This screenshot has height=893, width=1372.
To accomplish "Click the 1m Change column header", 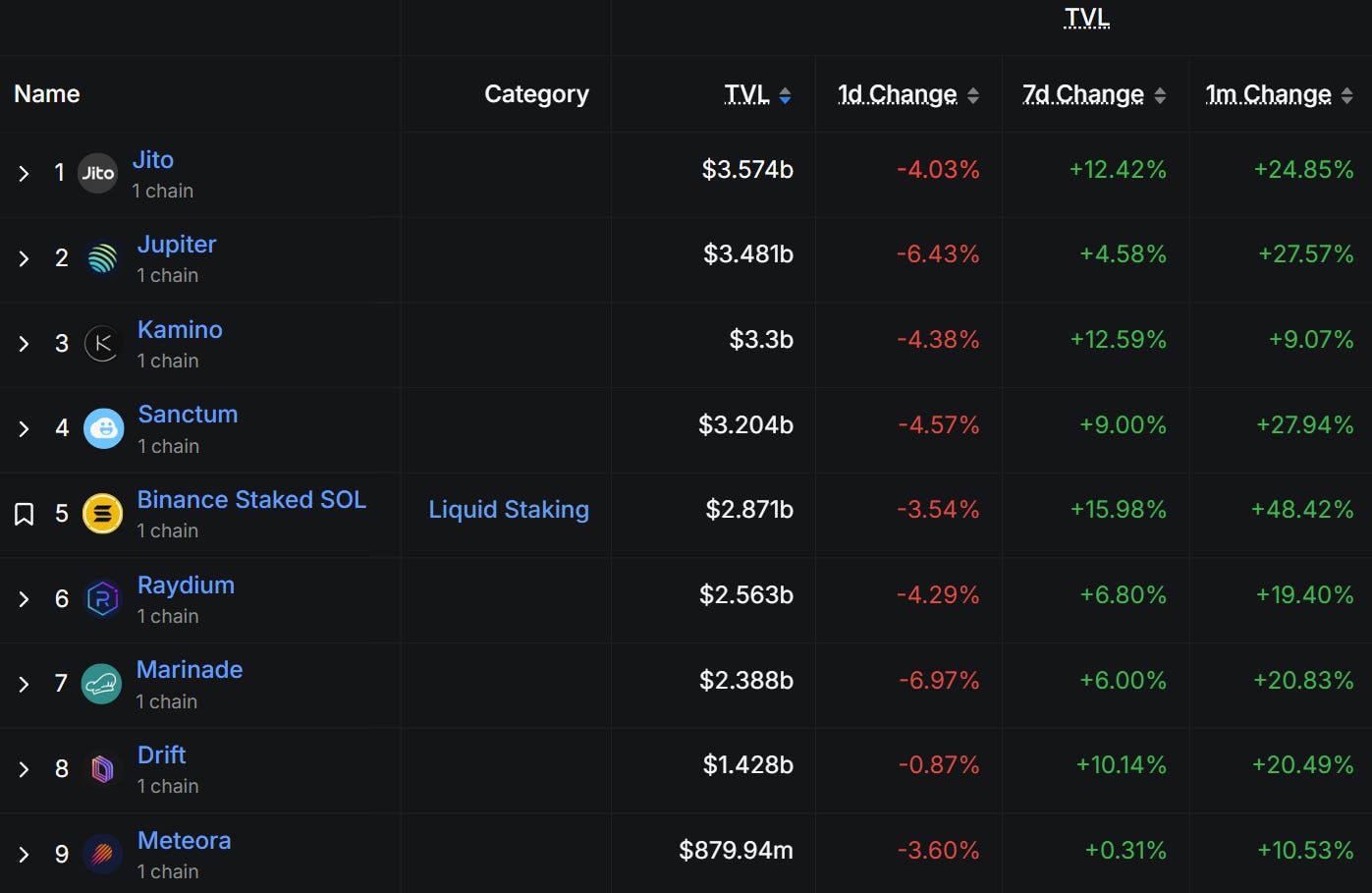I will (x=1269, y=94).
